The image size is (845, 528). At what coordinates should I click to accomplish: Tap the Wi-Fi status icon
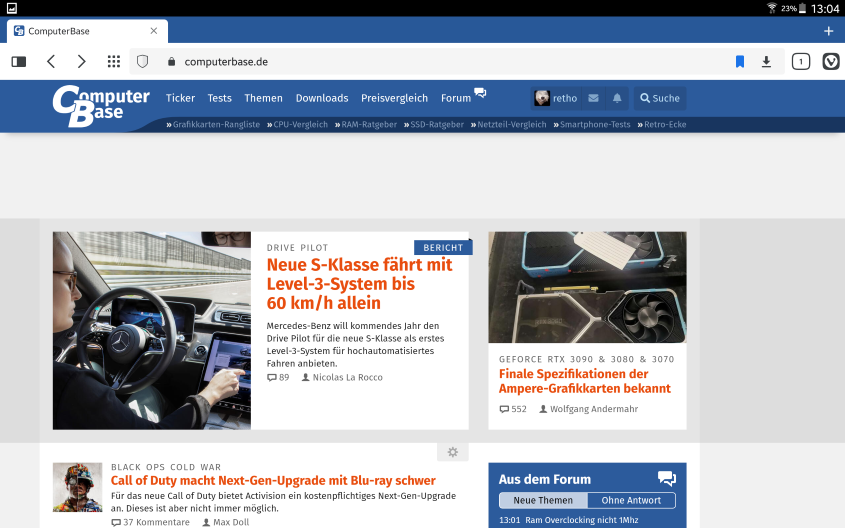pyautogui.click(x=772, y=8)
